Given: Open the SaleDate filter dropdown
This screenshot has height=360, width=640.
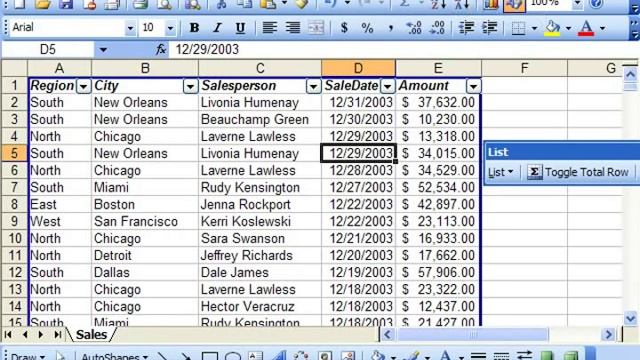Looking at the screenshot, I should (387, 86).
